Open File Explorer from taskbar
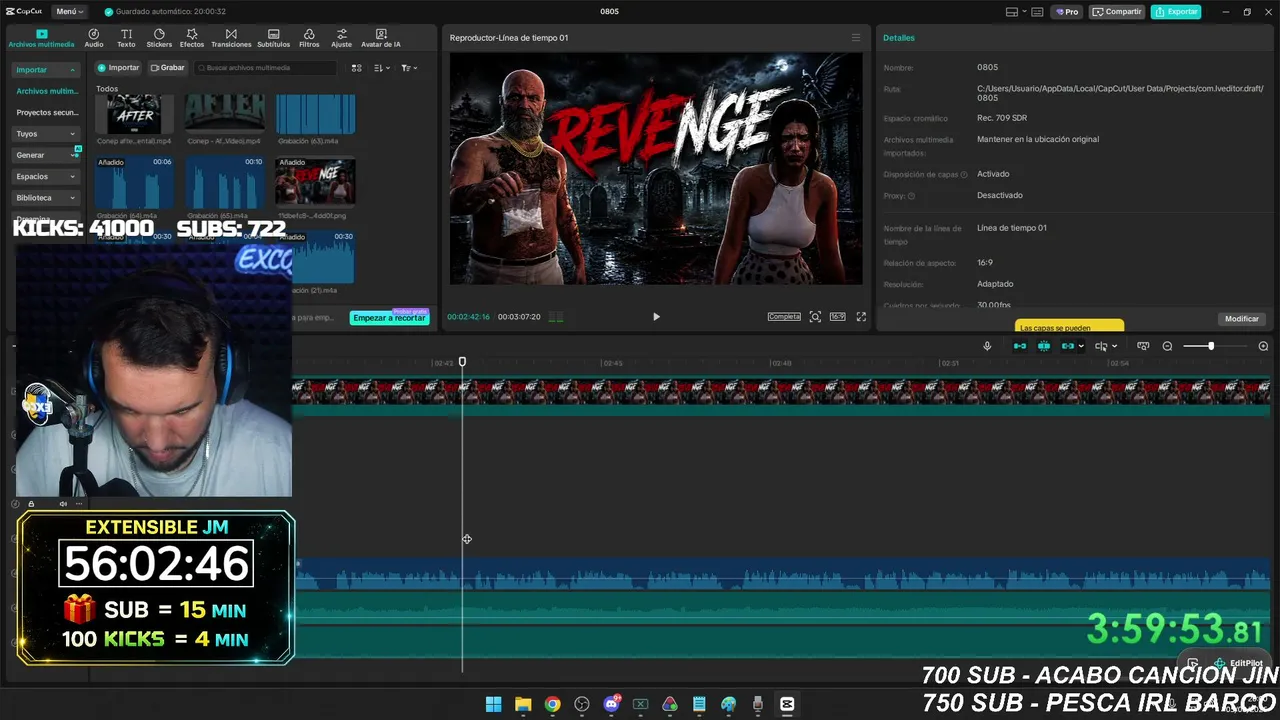Viewport: 1280px width, 720px height. [523, 704]
